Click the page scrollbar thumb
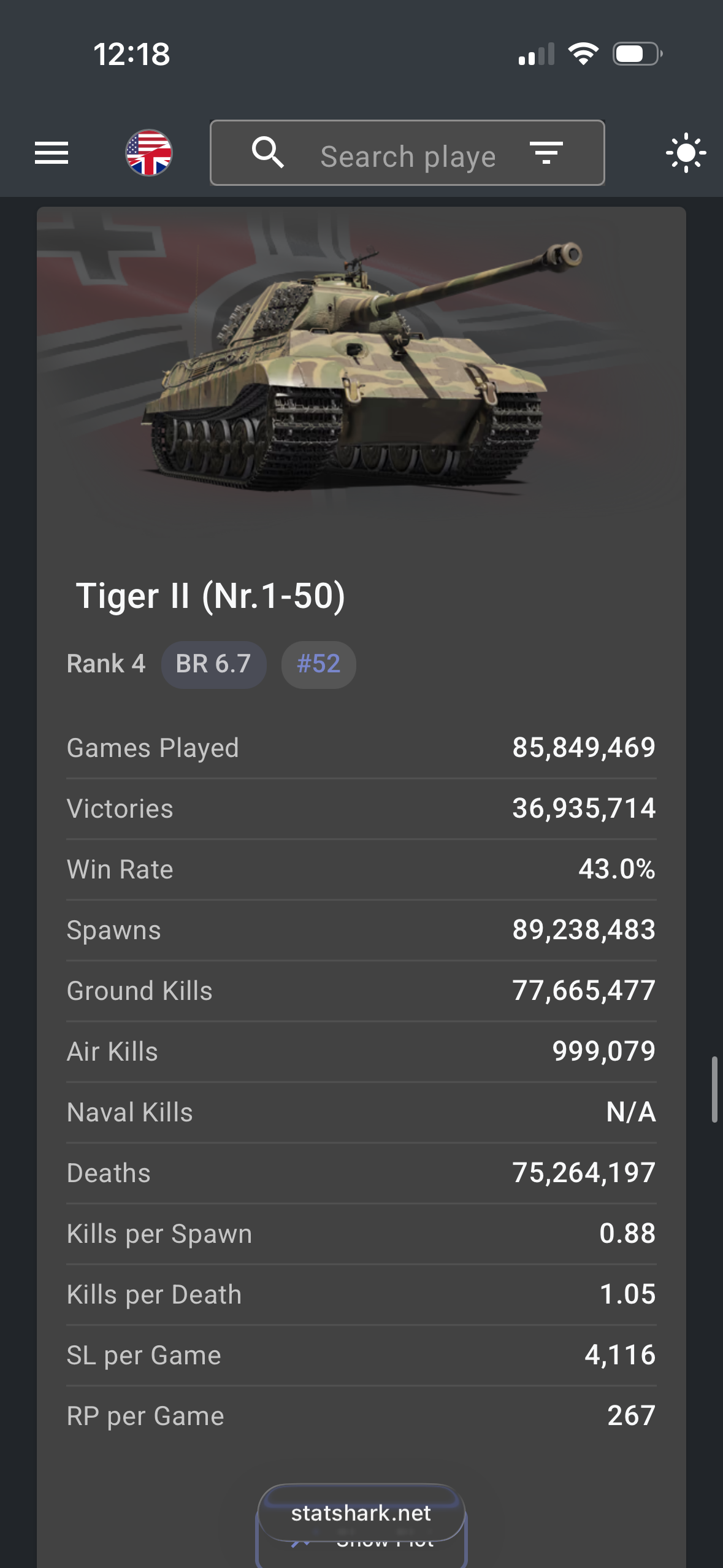 coord(714,1089)
